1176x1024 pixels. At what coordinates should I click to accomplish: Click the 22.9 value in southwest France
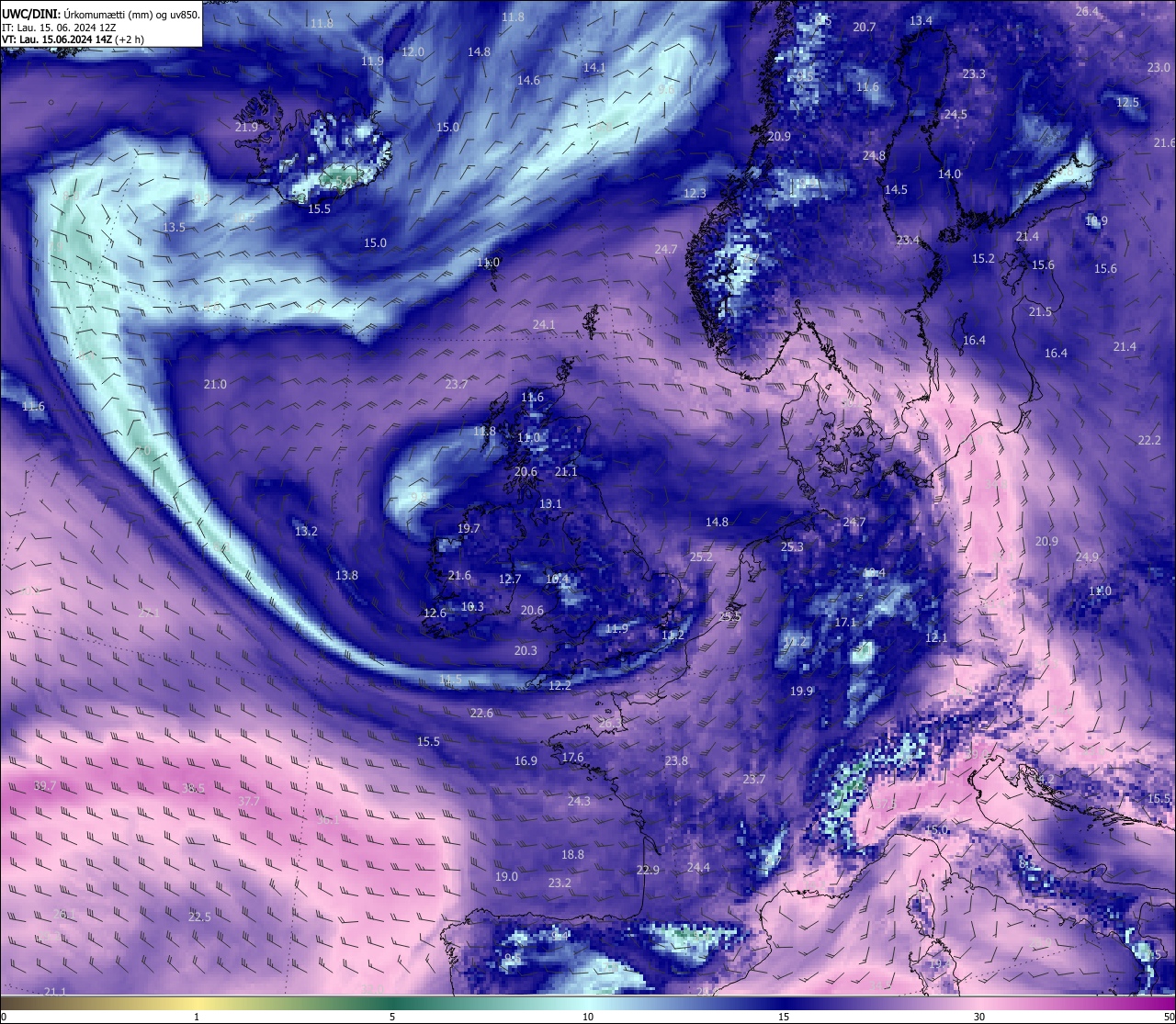coord(648,870)
